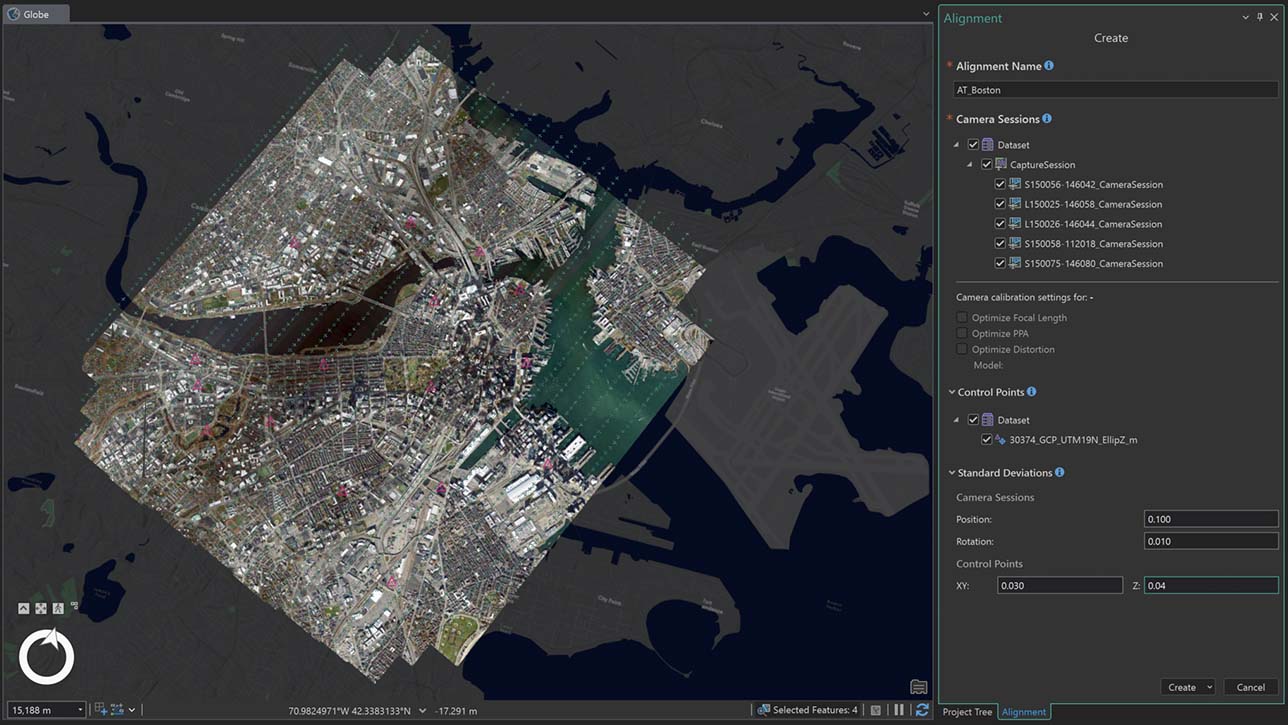The height and width of the screenshot is (725, 1288).
Task: Open the 15,188 m scale dropdown
Action: click(79, 710)
